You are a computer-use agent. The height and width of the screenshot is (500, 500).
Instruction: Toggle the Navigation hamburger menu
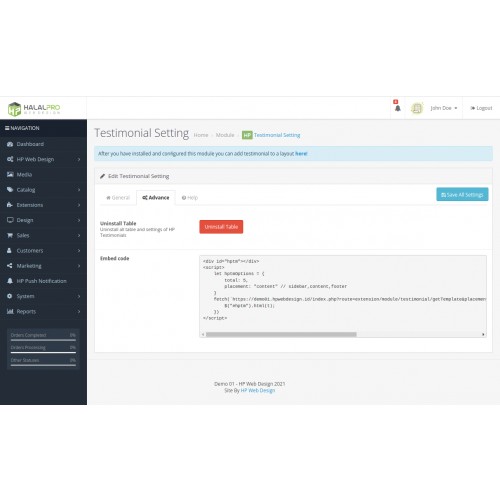pos(7,128)
